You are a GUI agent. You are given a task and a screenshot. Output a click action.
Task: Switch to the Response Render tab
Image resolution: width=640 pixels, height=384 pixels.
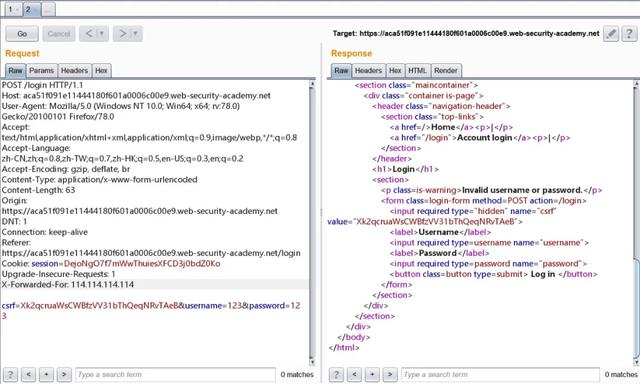(x=446, y=71)
